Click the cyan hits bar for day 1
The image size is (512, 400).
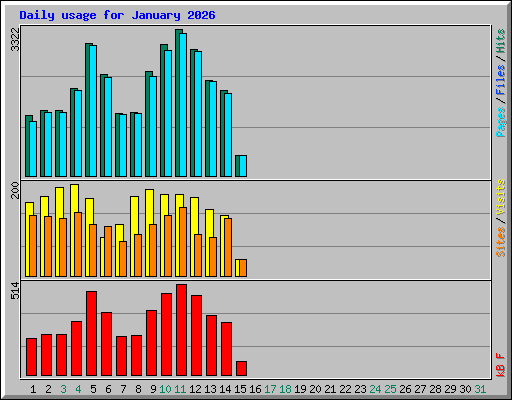click(x=33, y=149)
